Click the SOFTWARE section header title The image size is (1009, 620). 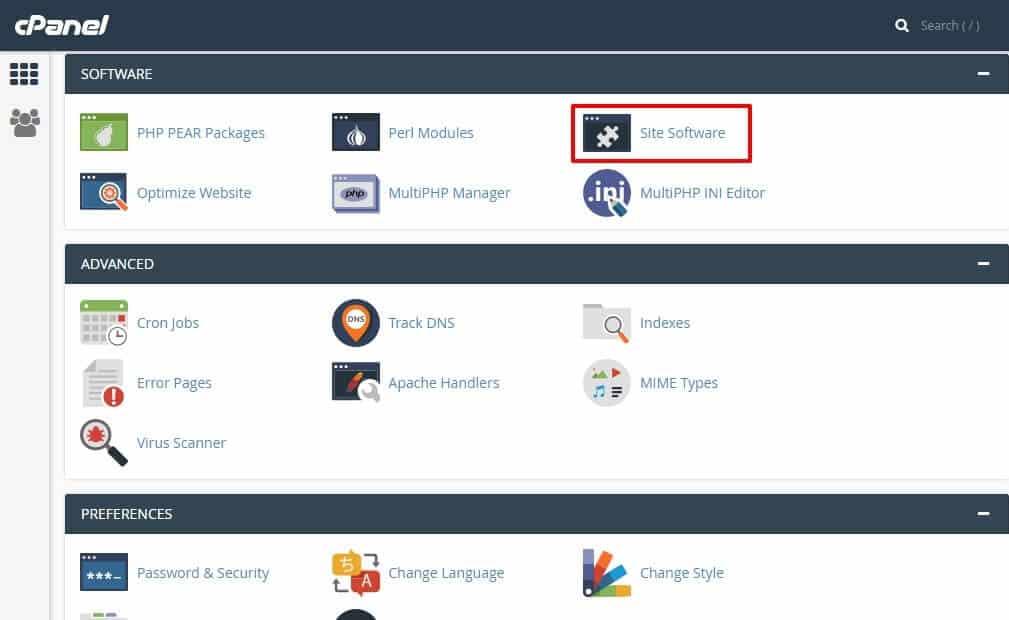click(116, 74)
